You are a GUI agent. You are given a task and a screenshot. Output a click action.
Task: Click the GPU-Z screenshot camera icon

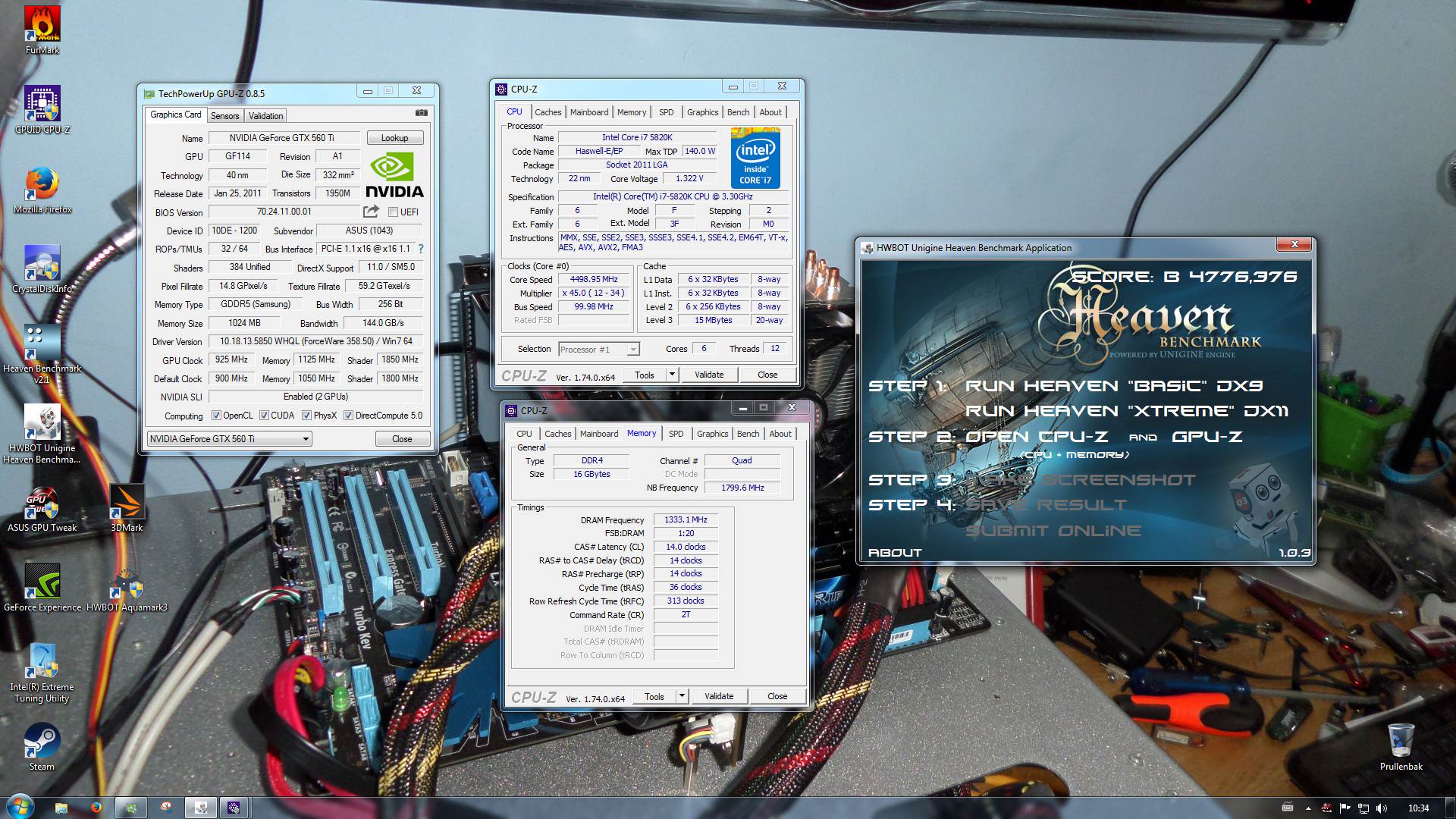coord(421,113)
